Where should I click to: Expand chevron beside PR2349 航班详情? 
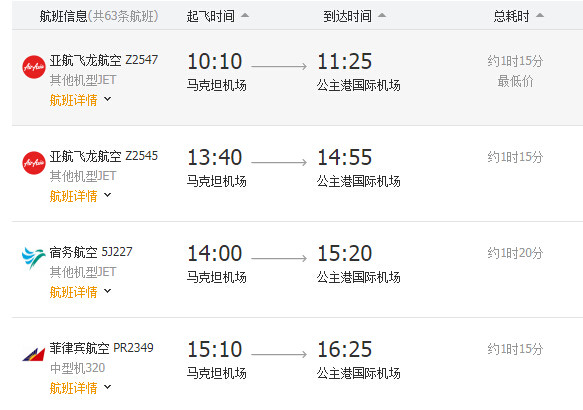click(x=107, y=387)
